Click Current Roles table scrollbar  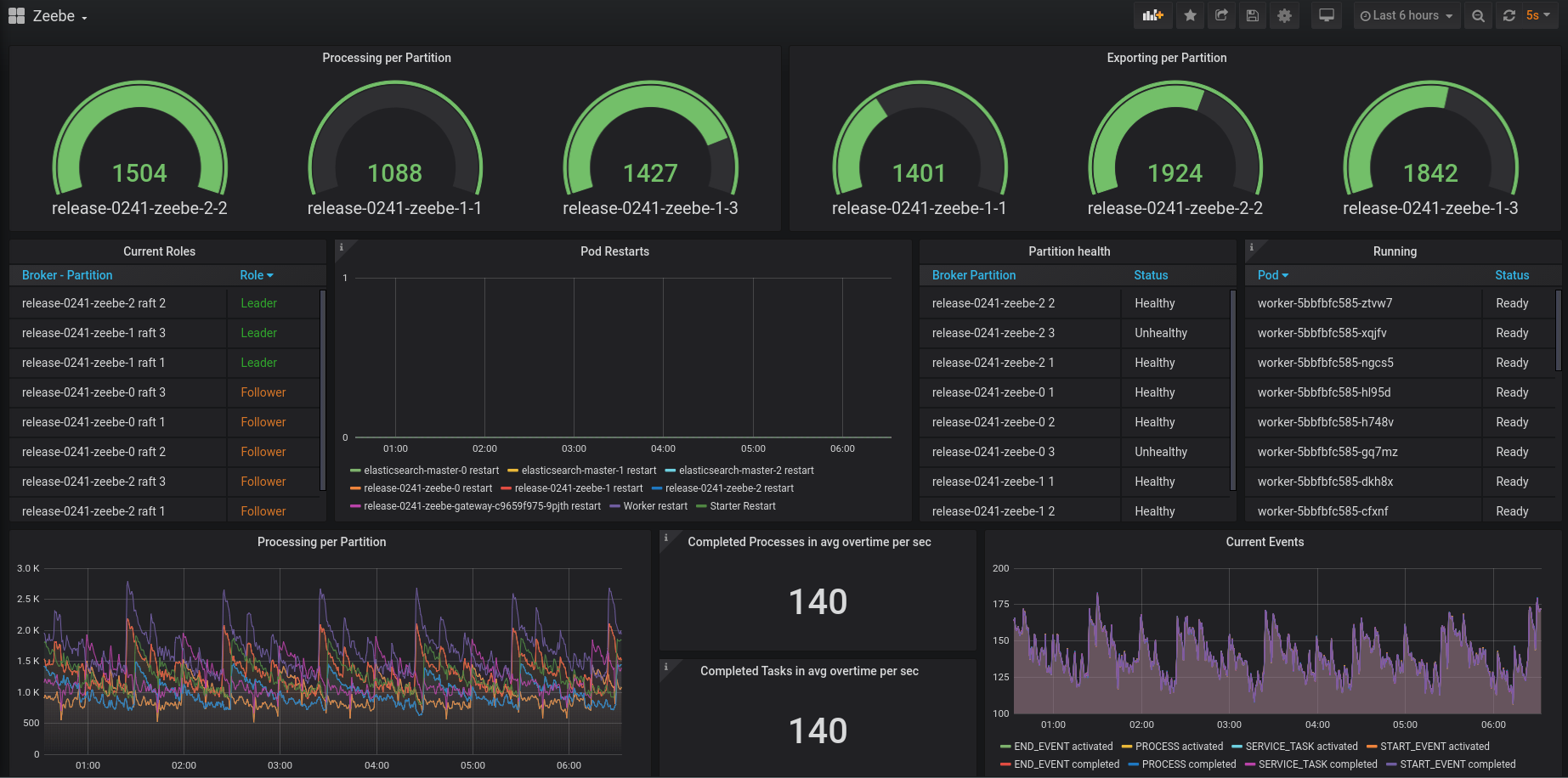(322, 390)
